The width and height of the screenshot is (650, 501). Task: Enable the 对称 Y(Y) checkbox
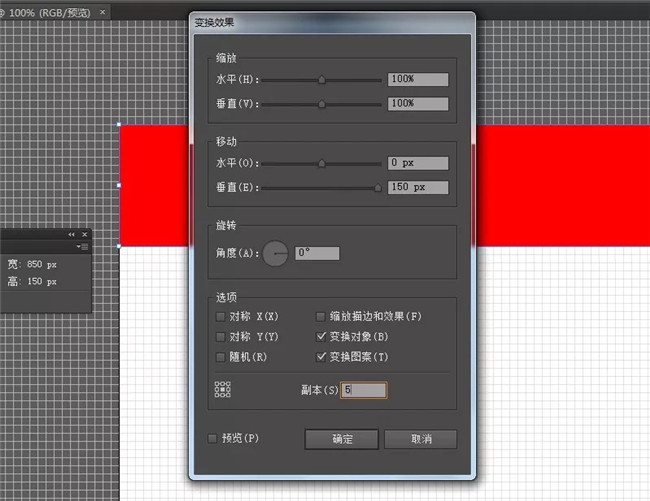point(221,337)
